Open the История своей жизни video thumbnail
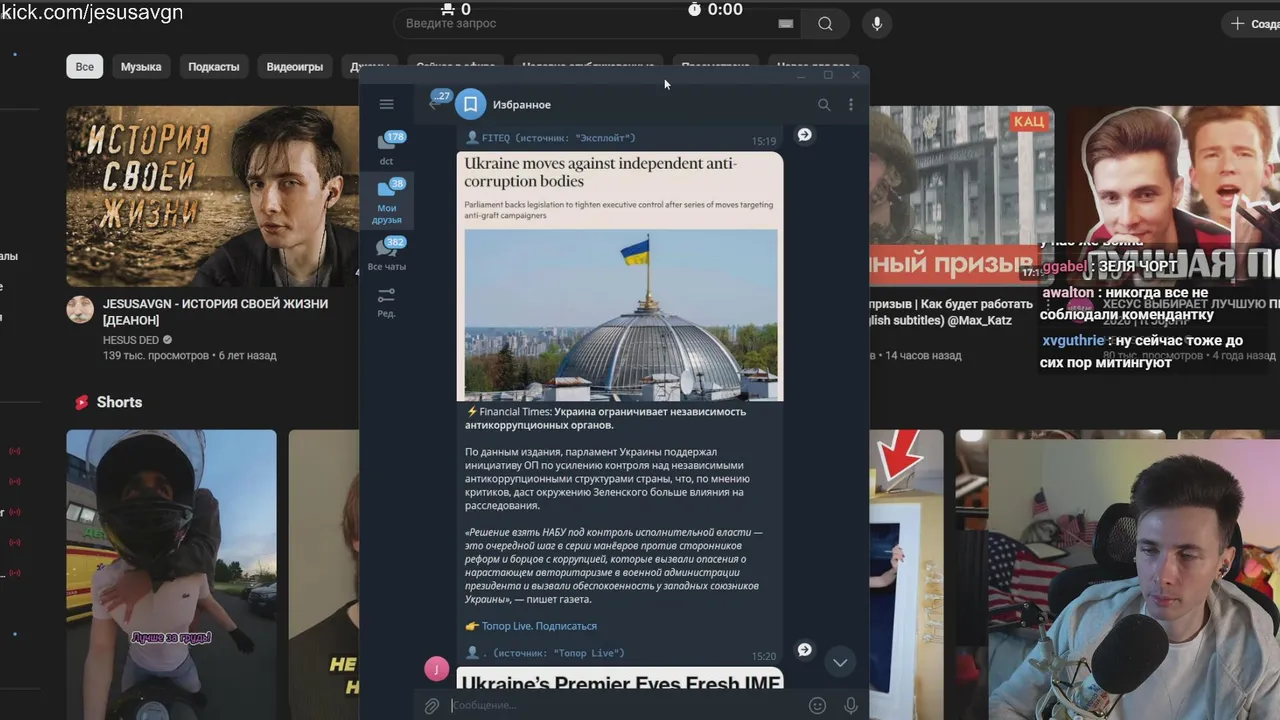1280x720 pixels. click(x=213, y=196)
